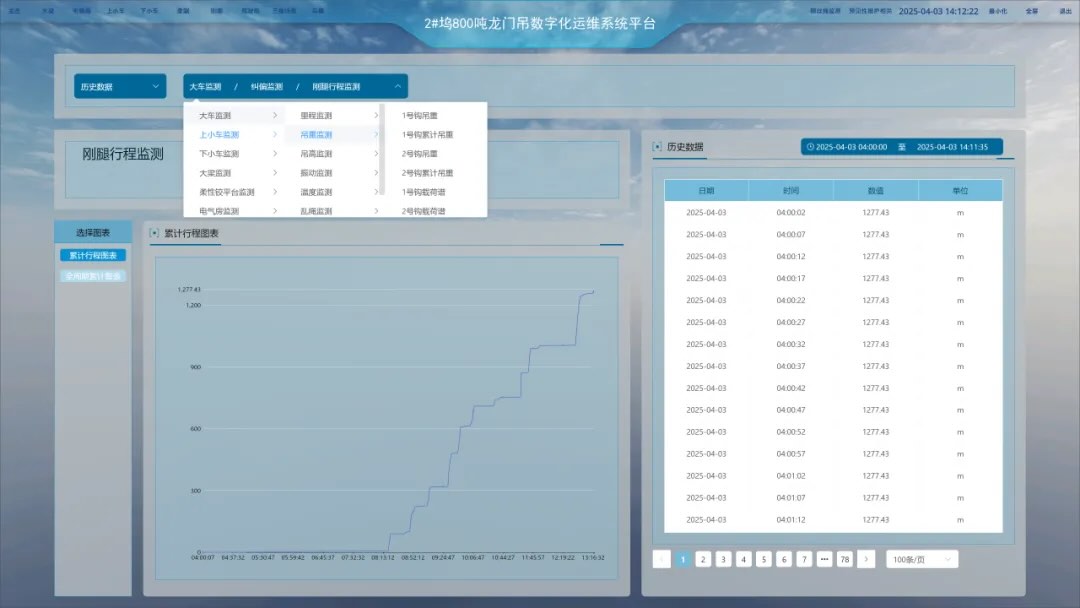1080x608 pixels.
Task: Set the start time 2025-04-03 04:00:00 field
Action: click(x=851, y=147)
